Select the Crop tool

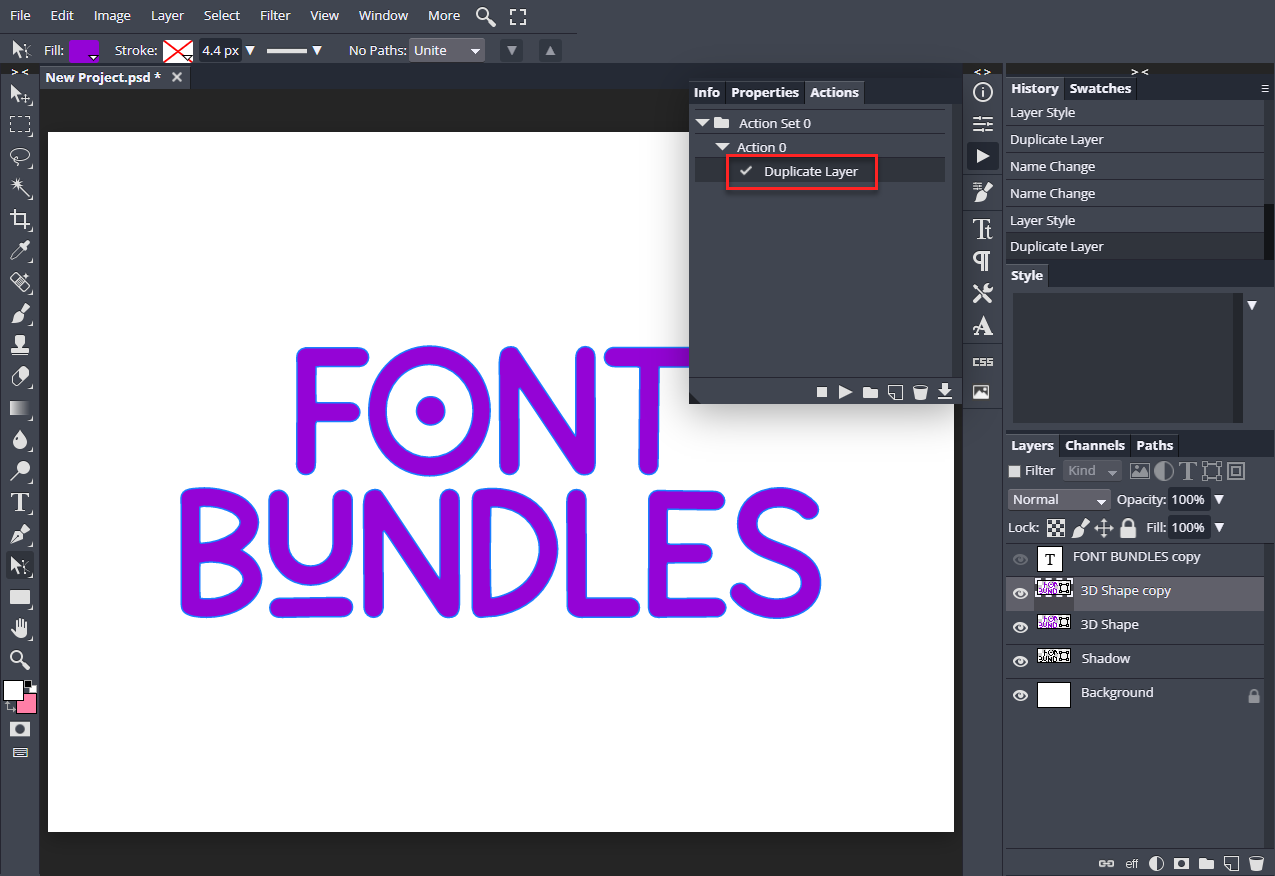(20, 220)
